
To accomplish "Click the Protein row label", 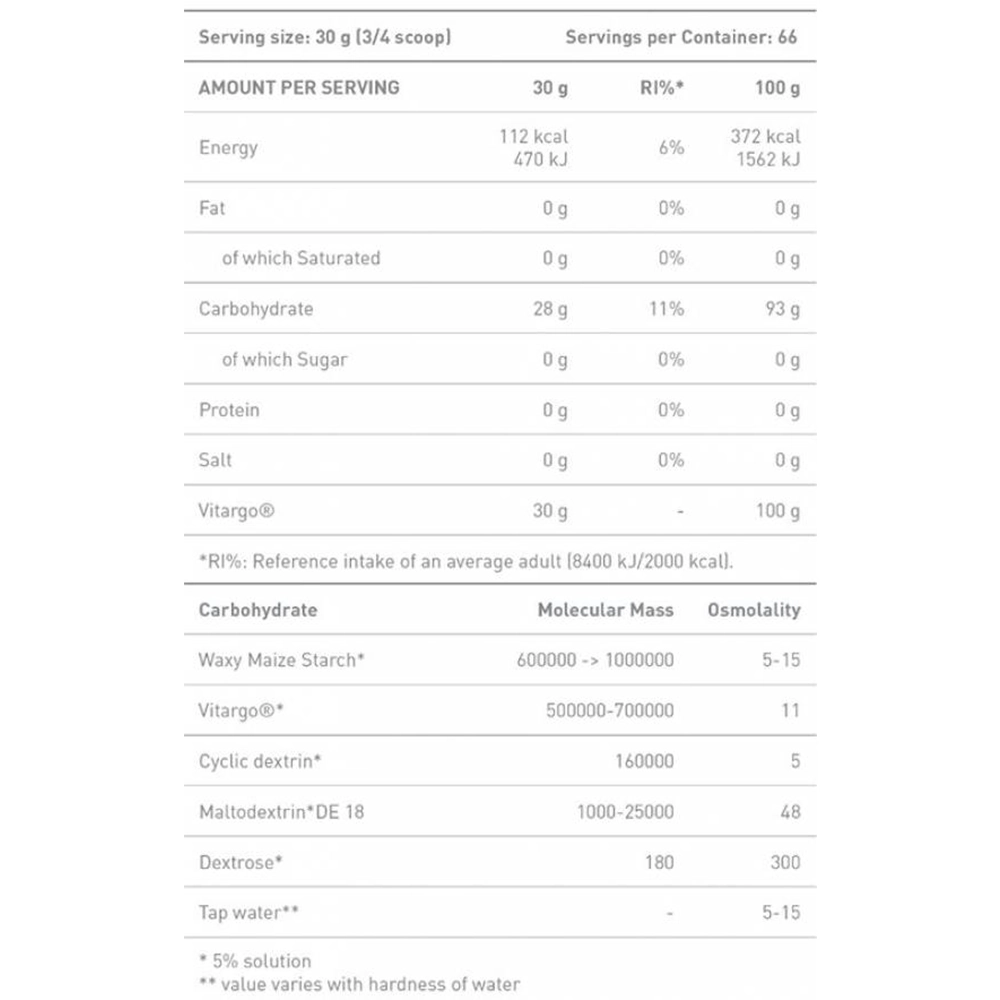I will tap(229, 409).
